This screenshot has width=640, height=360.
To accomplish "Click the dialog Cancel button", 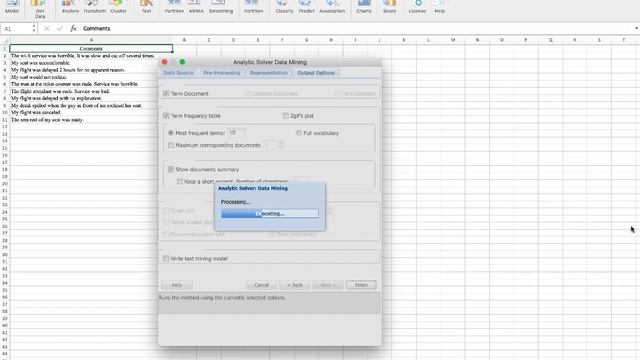I will pos(262,285).
